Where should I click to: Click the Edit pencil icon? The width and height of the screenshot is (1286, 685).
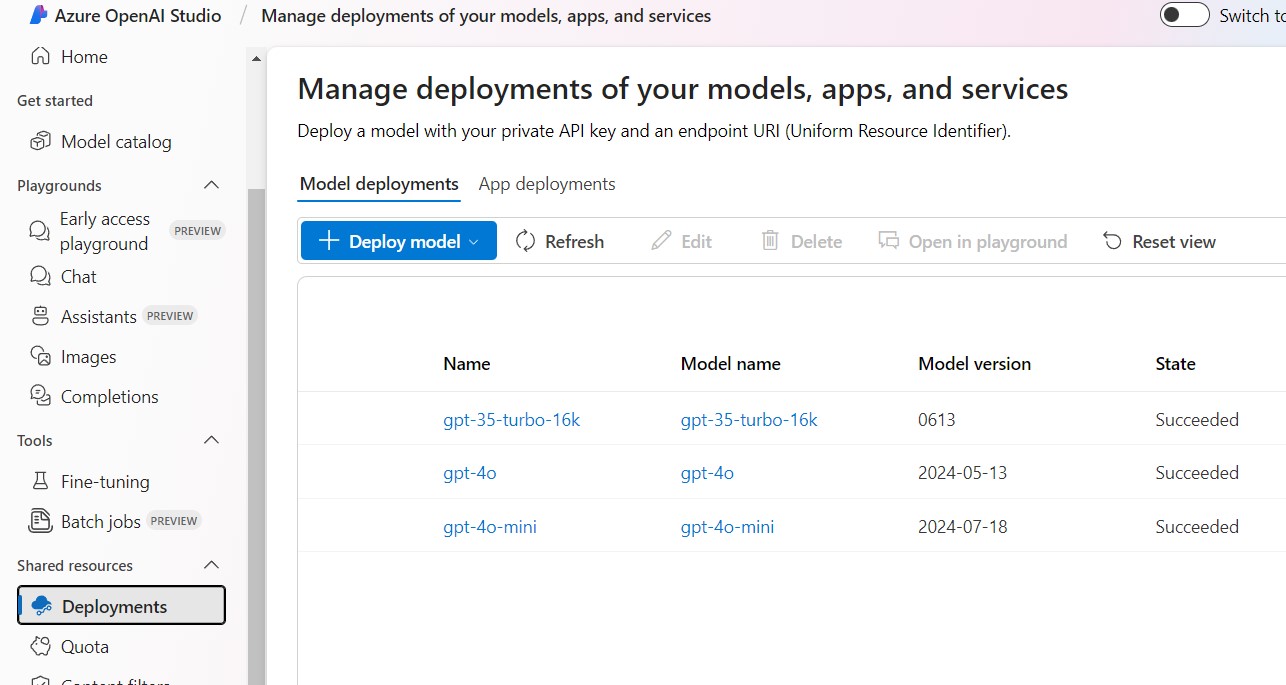(x=661, y=241)
